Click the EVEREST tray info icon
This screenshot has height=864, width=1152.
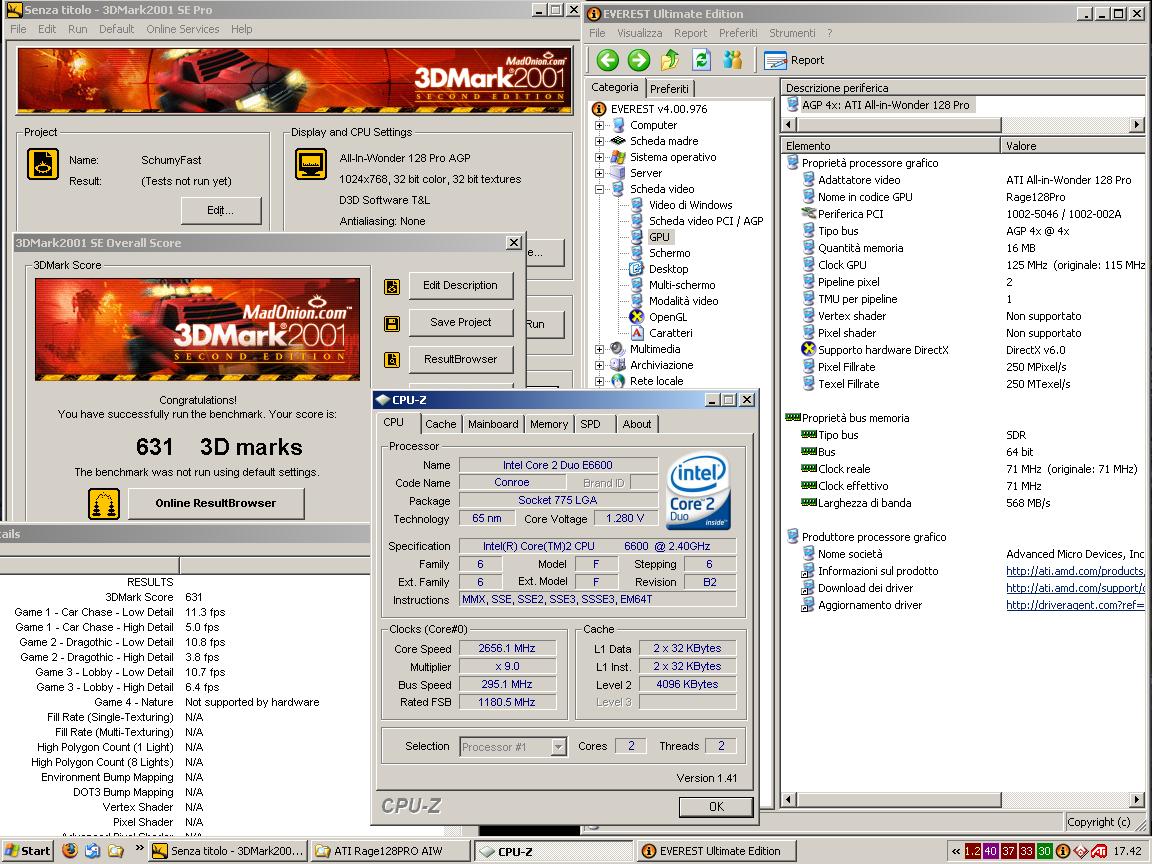pos(1062,852)
